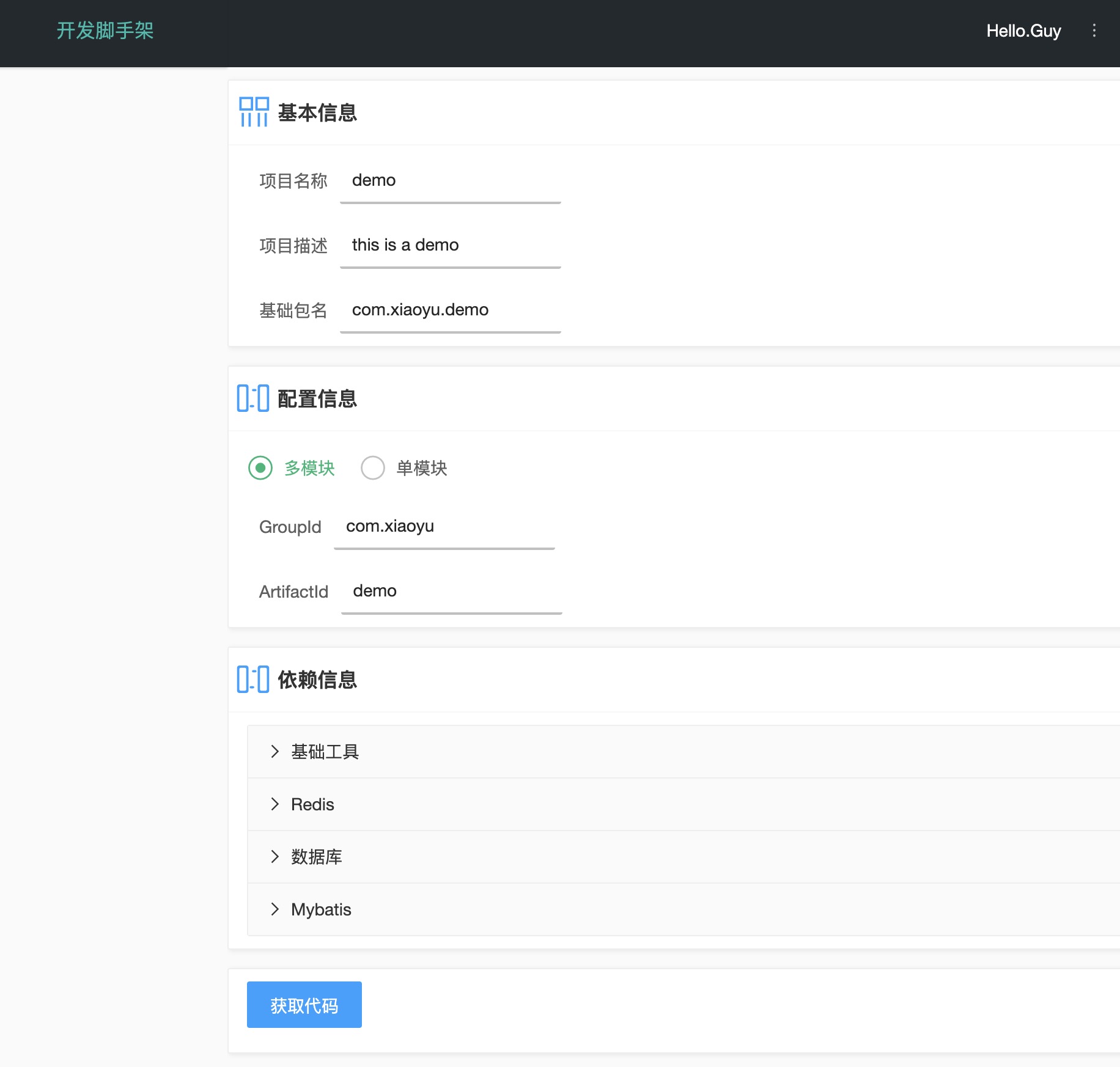This screenshot has height=1067, width=1120.
Task: Focus the 项目名称 input field
Action: click(451, 181)
